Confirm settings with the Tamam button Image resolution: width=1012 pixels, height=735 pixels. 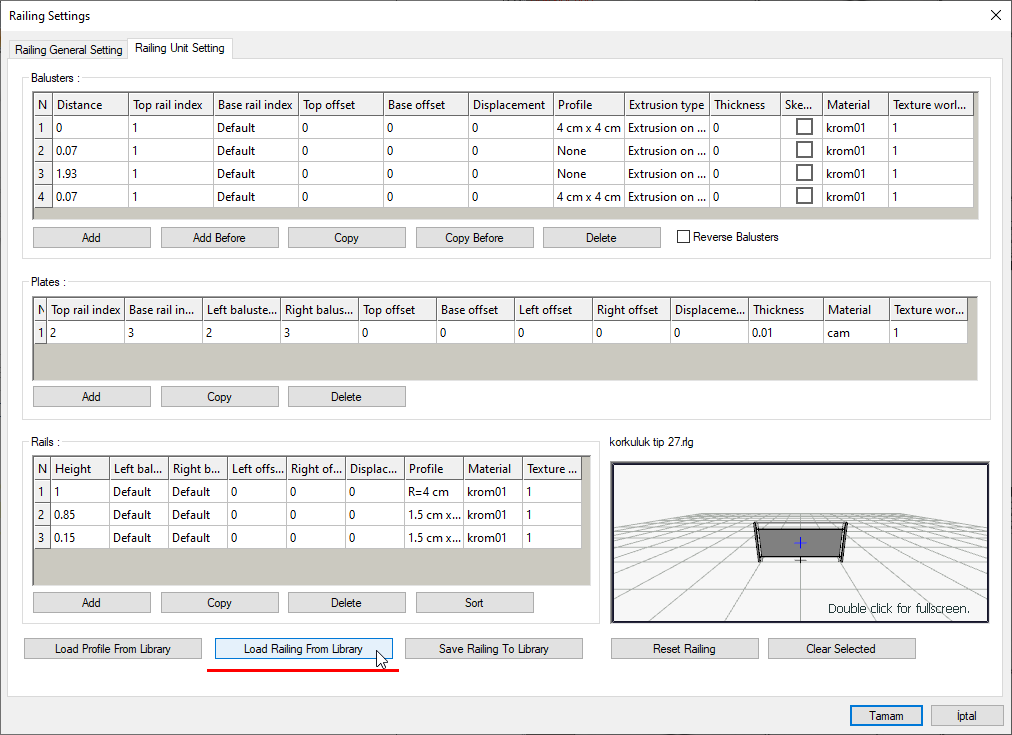point(886,716)
